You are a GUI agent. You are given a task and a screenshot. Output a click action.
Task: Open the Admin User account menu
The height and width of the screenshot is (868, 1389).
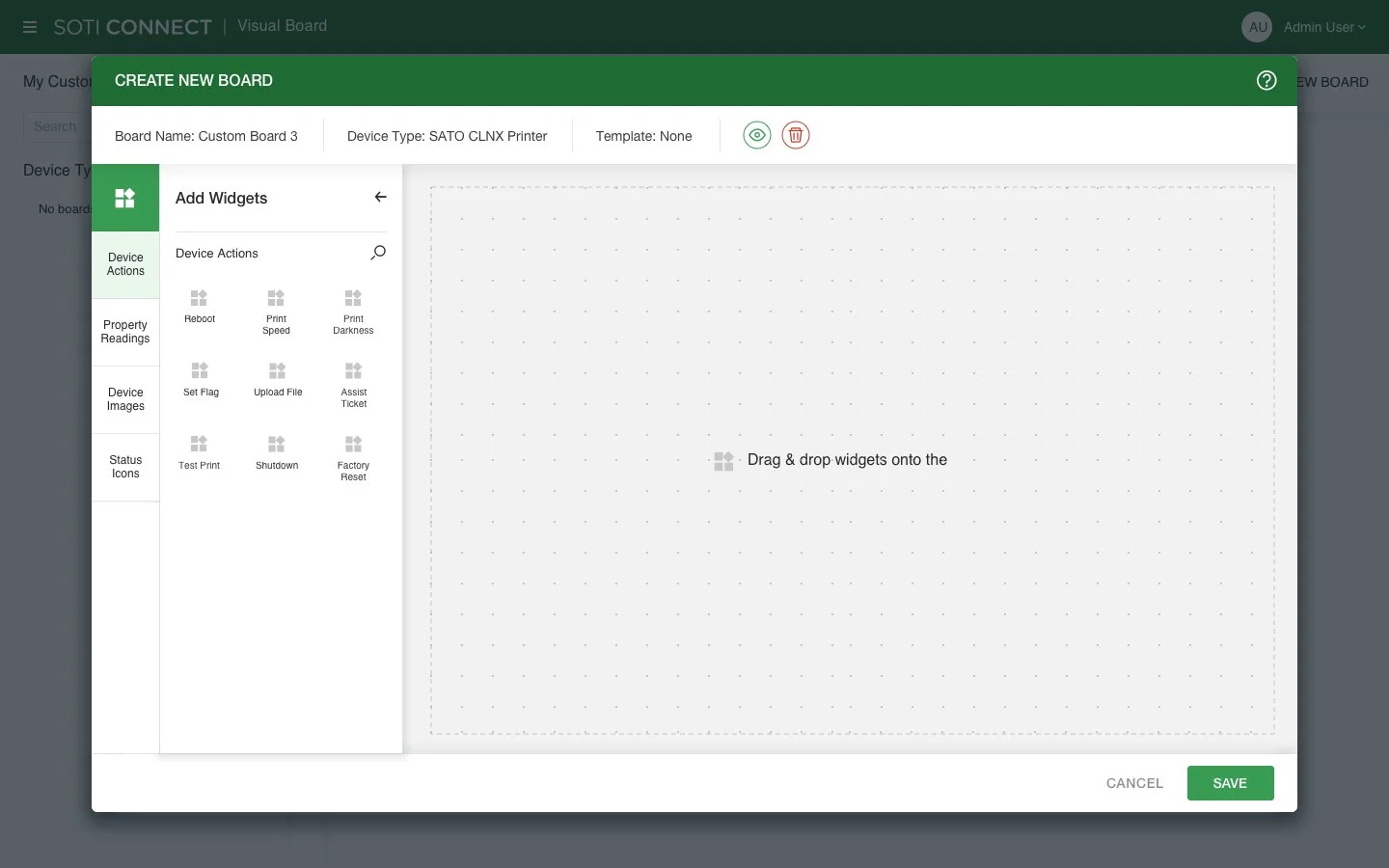[x=1323, y=27]
